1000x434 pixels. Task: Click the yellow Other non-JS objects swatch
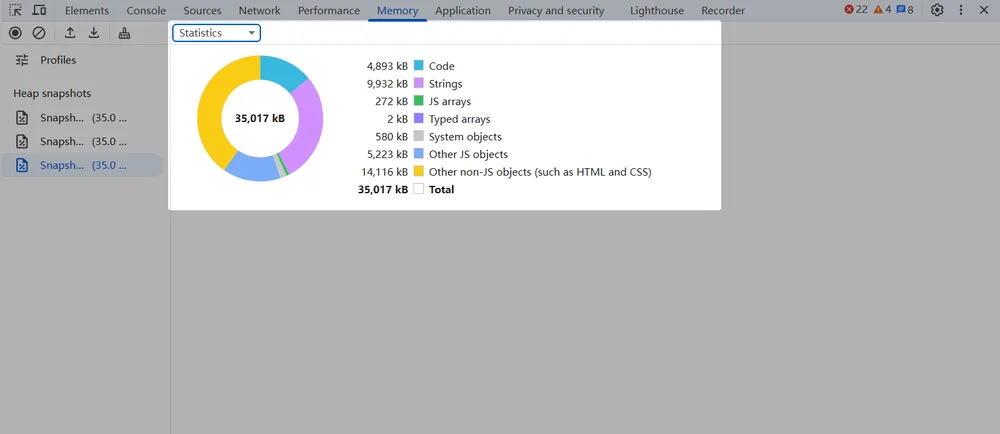(x=419, y=171)
